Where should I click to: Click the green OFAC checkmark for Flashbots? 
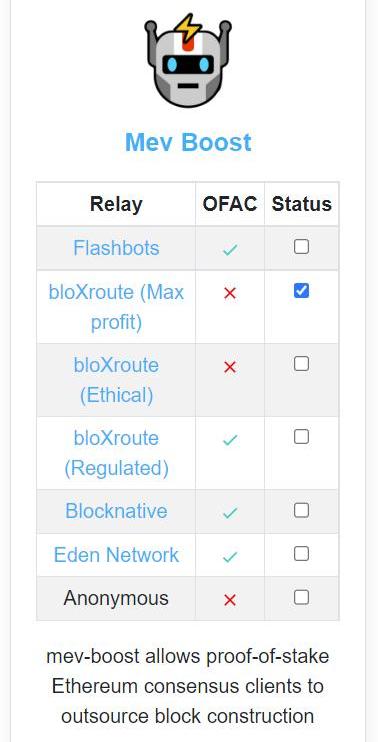click(230, 249)
